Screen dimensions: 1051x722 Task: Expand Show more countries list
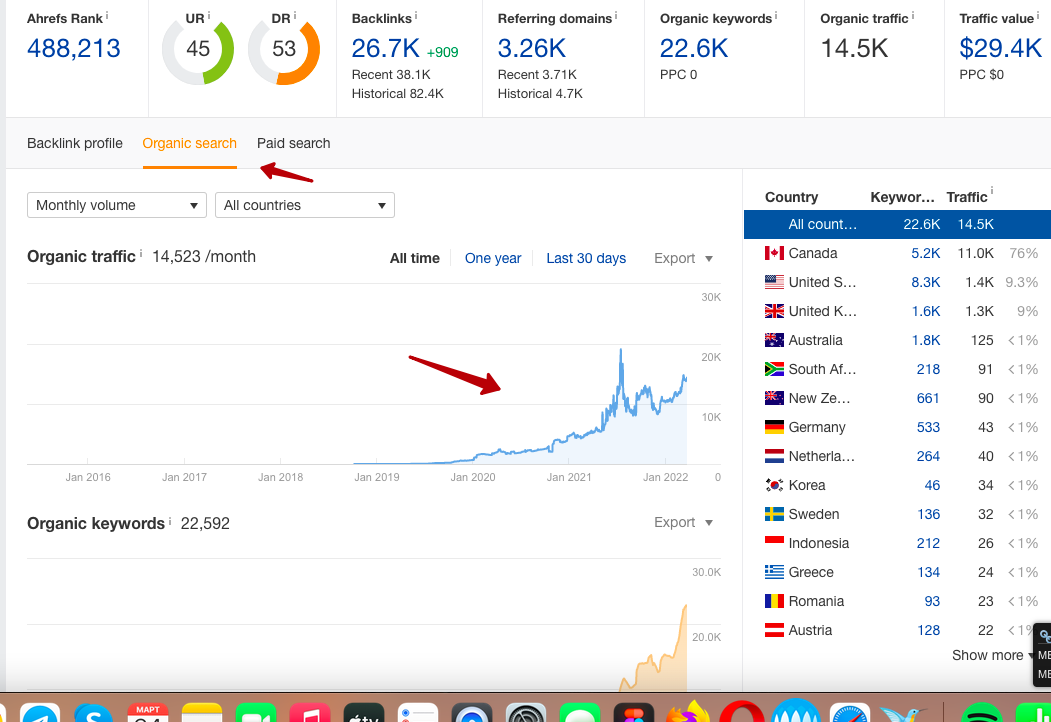pyautogui.click(x=991, y=655)
